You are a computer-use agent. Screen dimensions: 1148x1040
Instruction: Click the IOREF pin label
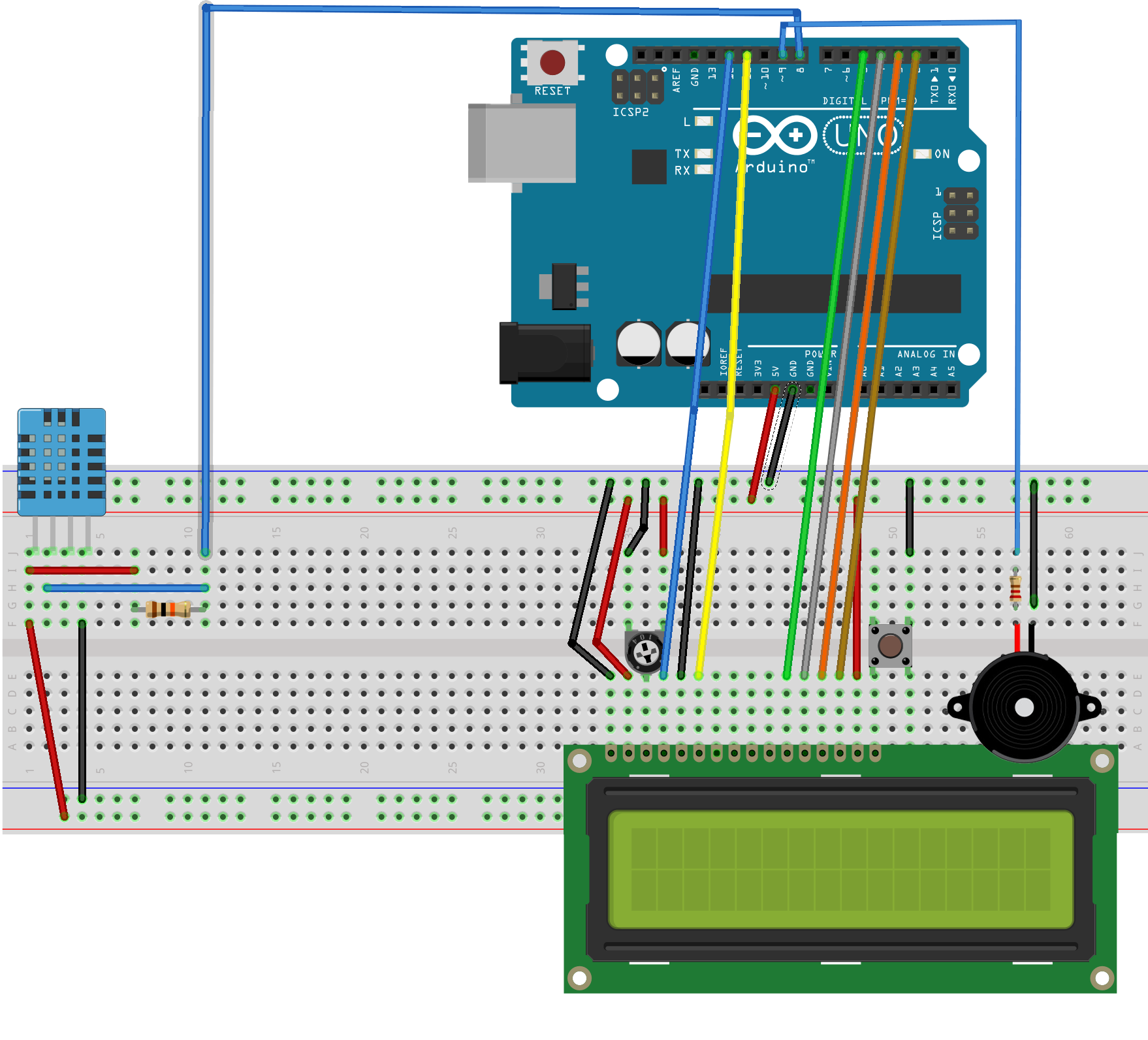click(723, 362)
